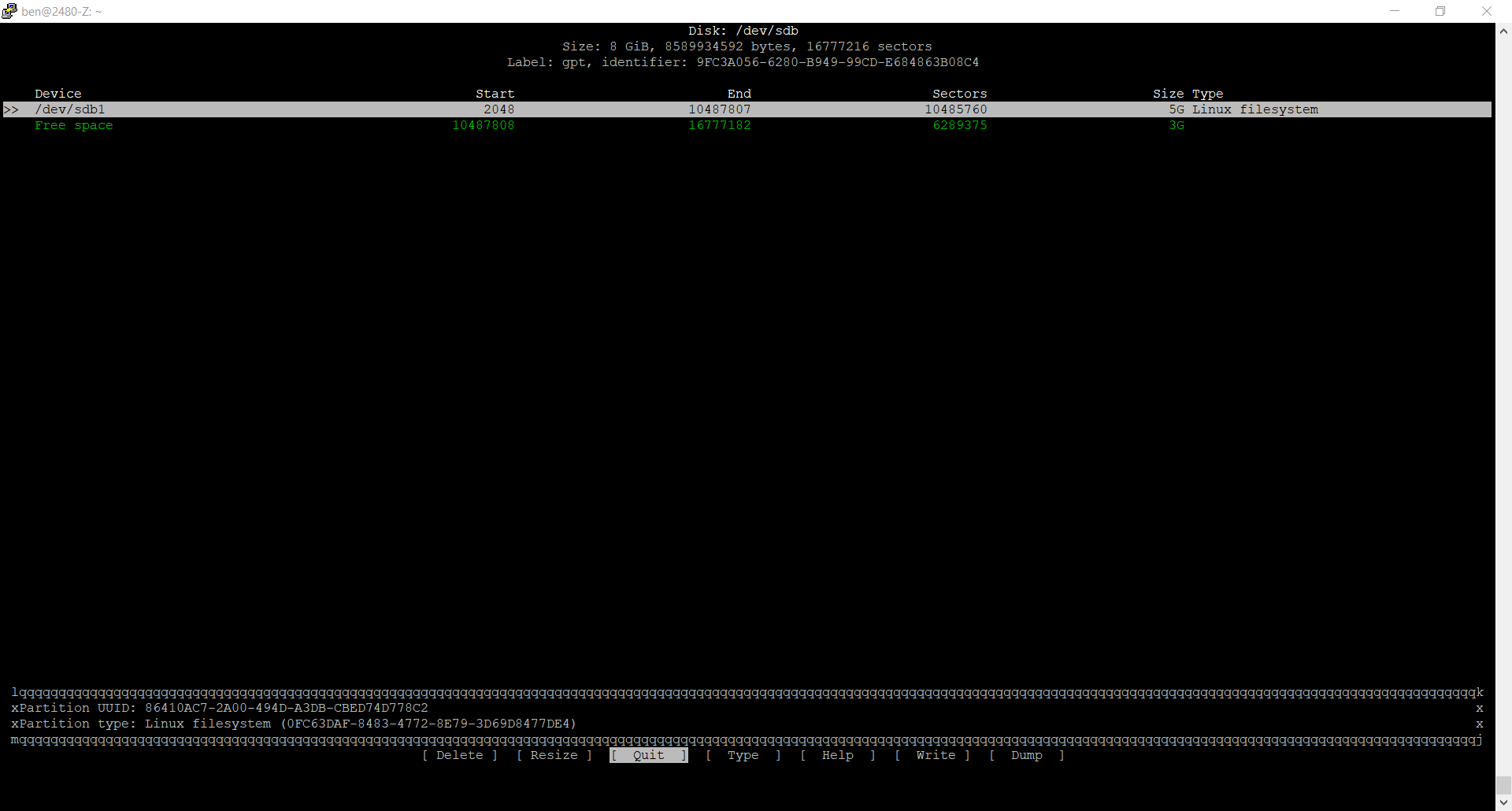The height and width of the screenshot is (811, 1512).
Task: Restore down the terminal window
Action: pos(1440,11)
